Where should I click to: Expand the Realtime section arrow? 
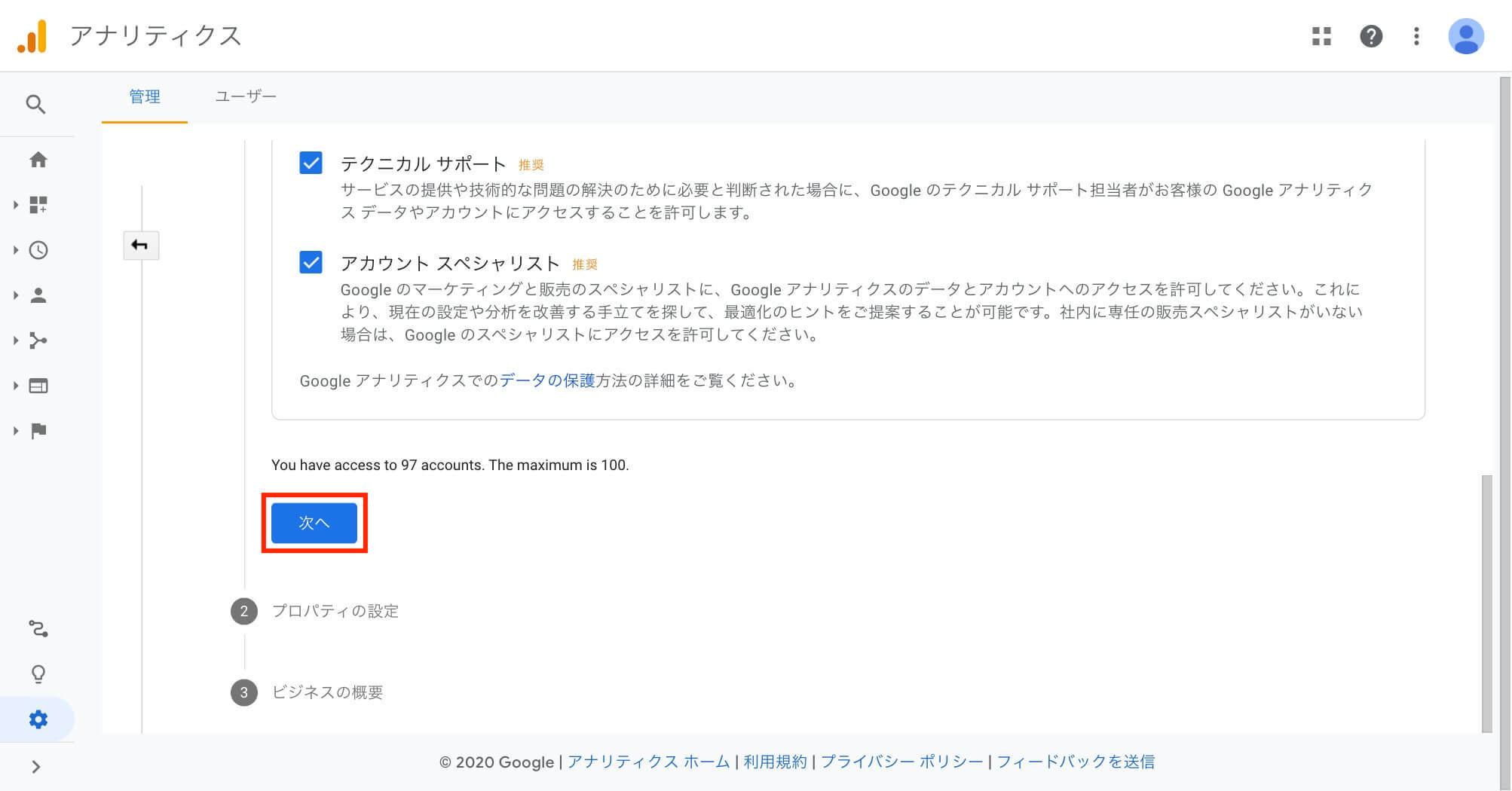click(16, 250)
